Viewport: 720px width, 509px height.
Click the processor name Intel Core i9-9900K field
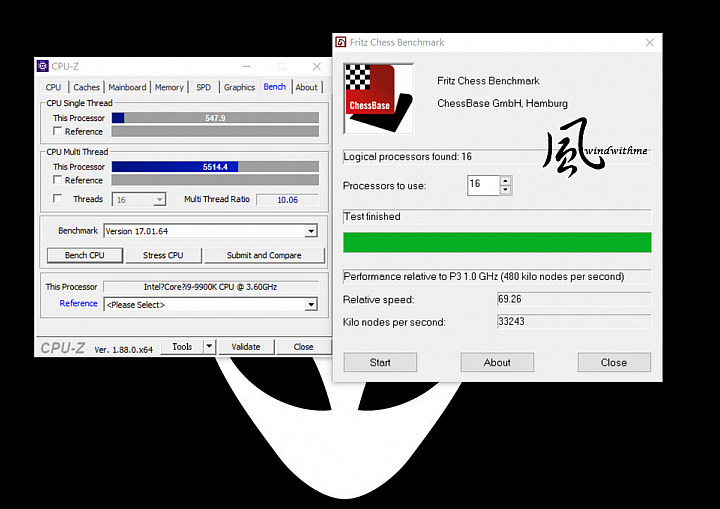tap(210, 287)
